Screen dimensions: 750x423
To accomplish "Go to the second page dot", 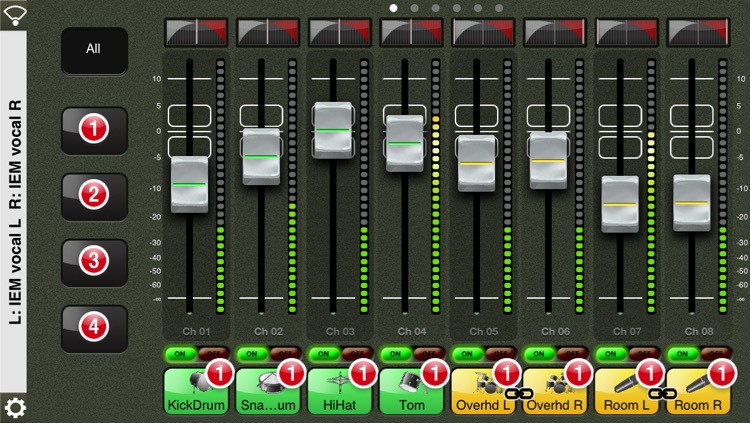I will coord(415,8).
